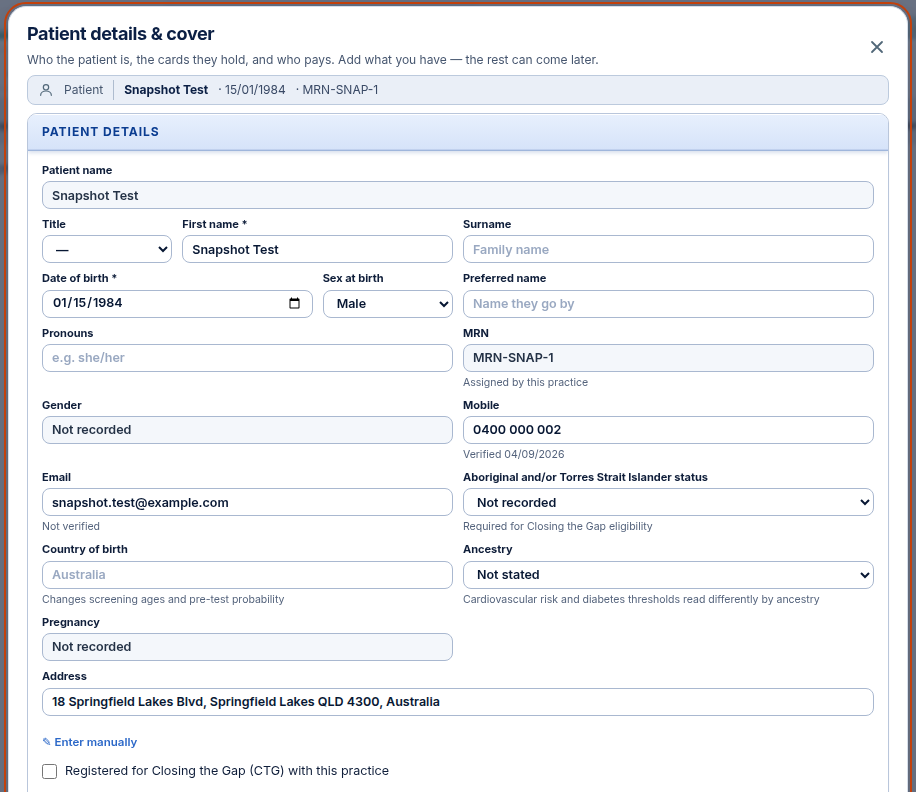Screen dimensions: 916x792
Task: Click the PATIENT DETAILS section header
Action: [458, 132]
